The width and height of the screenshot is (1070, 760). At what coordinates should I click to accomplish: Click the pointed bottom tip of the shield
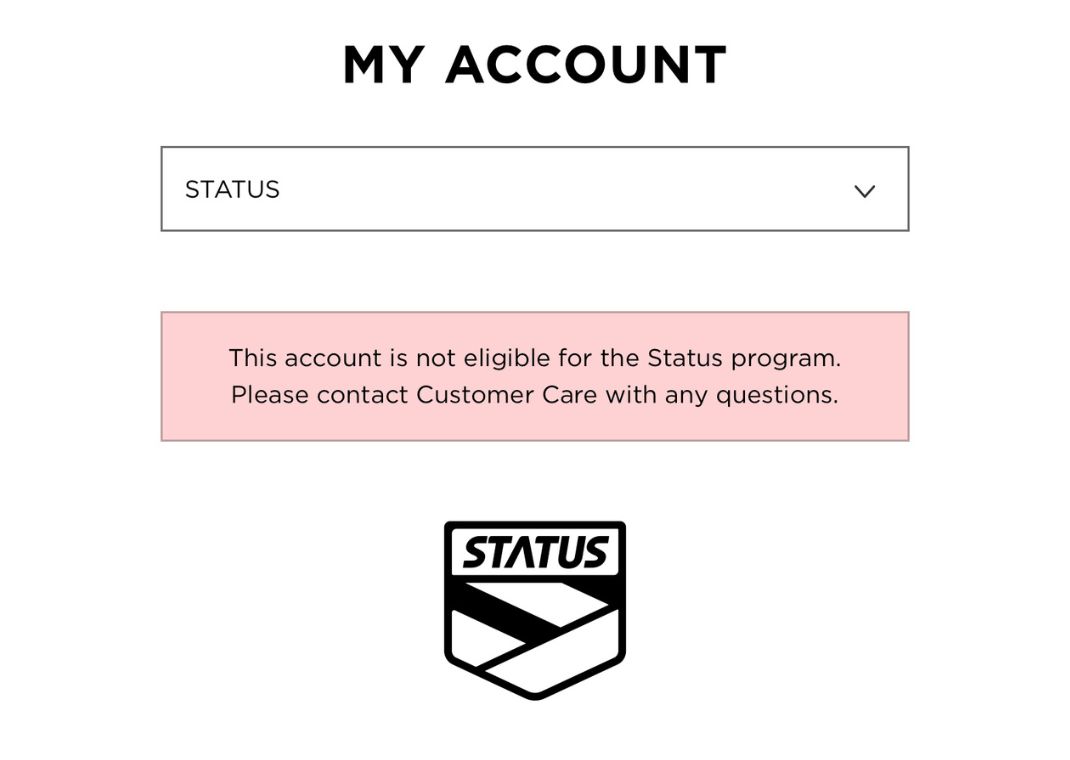click(x=535, y=693)
